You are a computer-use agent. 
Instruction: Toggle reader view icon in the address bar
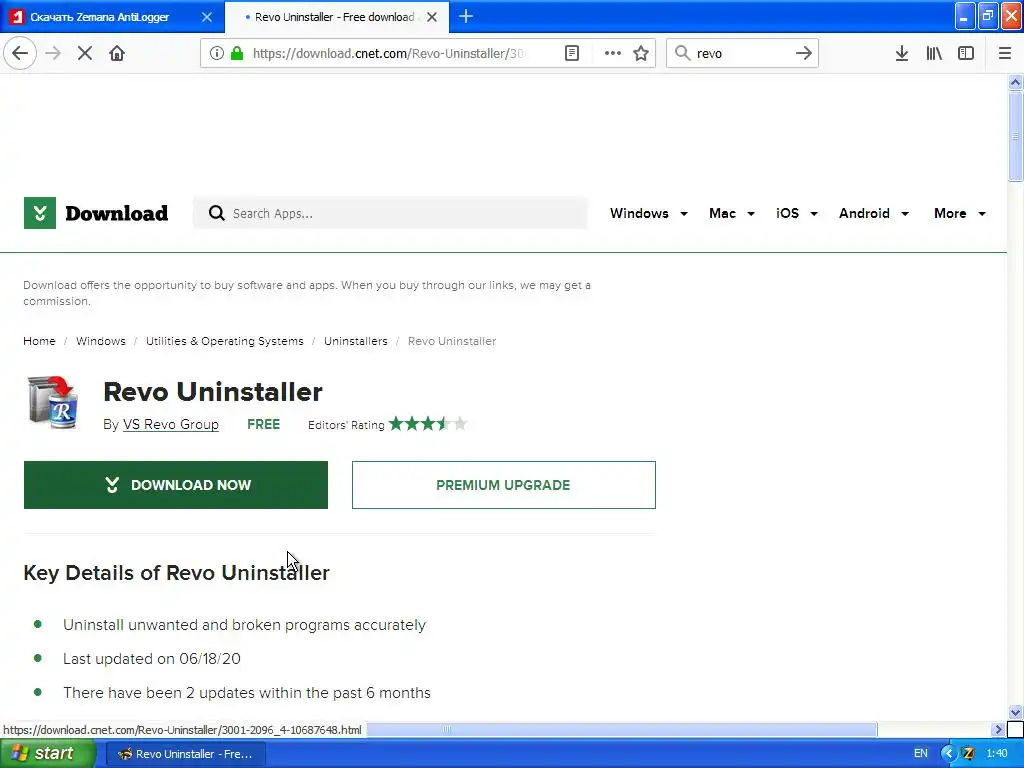pyautogui.click(x=571, y=53)
